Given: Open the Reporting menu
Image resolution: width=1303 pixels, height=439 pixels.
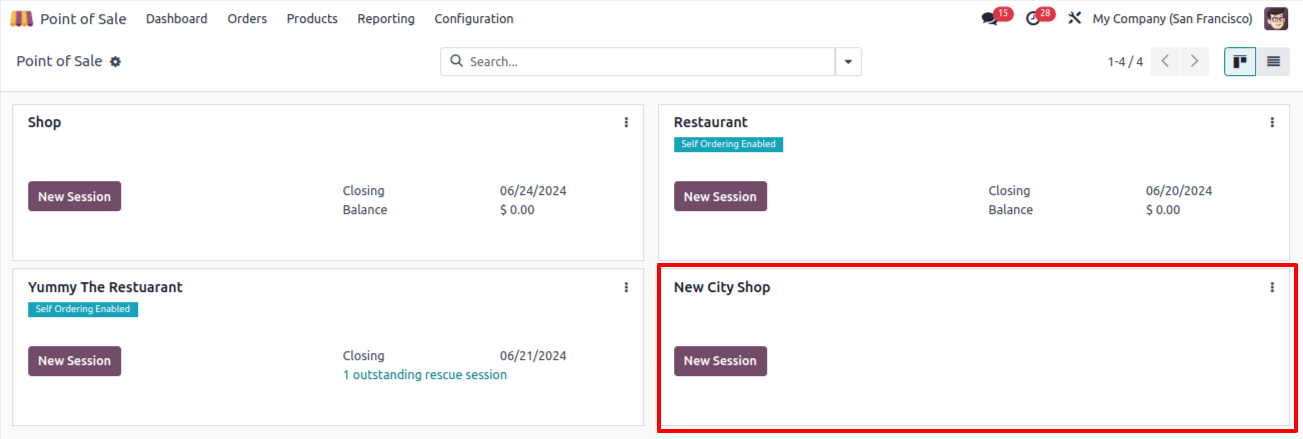Looking at the screenshot, I should click(x=386, y=18).
